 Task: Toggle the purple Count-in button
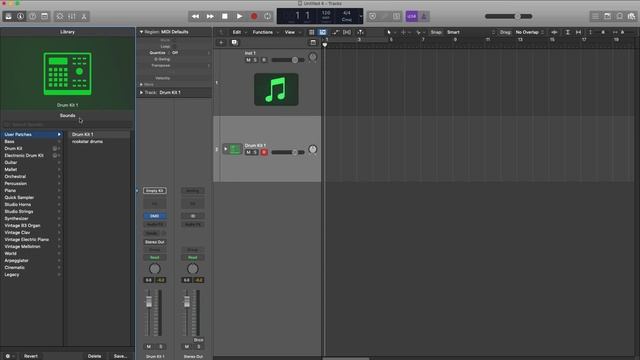pyautogui.click(x=411, y=16)
